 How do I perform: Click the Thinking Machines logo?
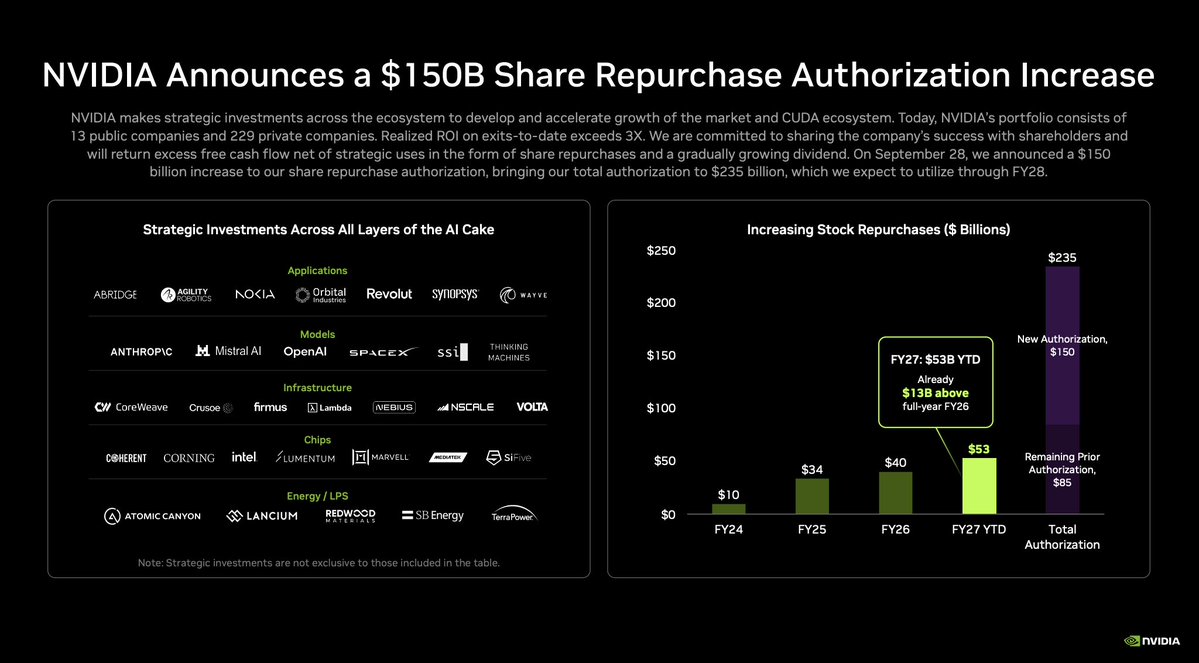pos(509,352)
